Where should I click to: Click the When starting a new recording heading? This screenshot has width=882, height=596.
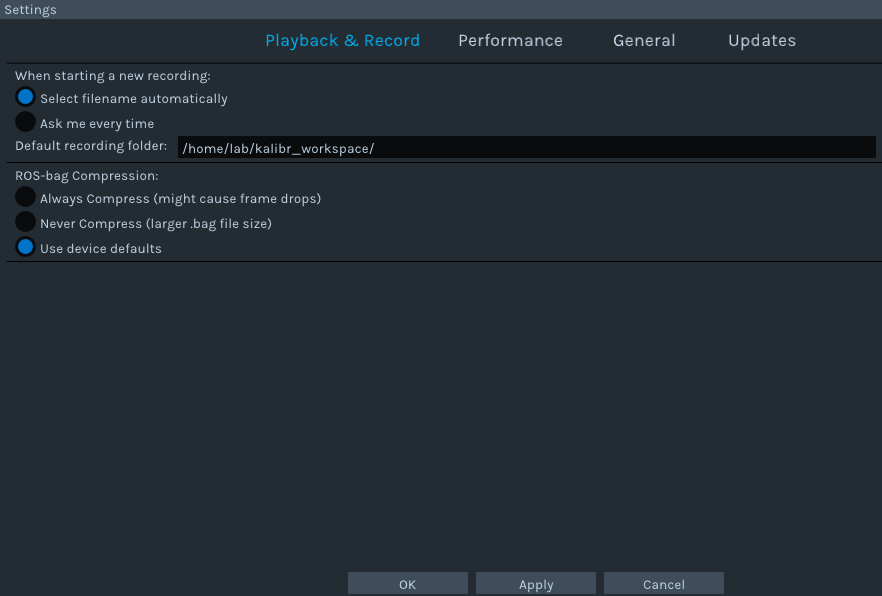(112, 75)
